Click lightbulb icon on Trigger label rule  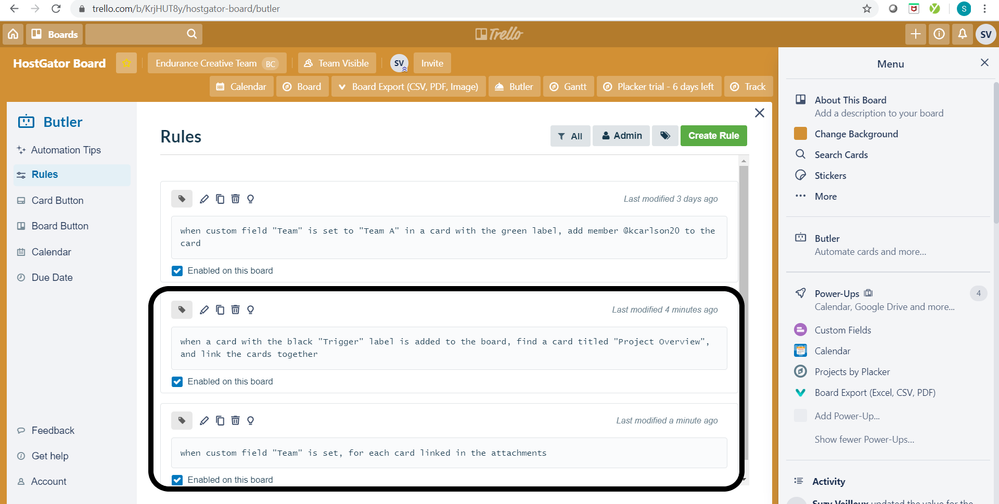[250, 310]
